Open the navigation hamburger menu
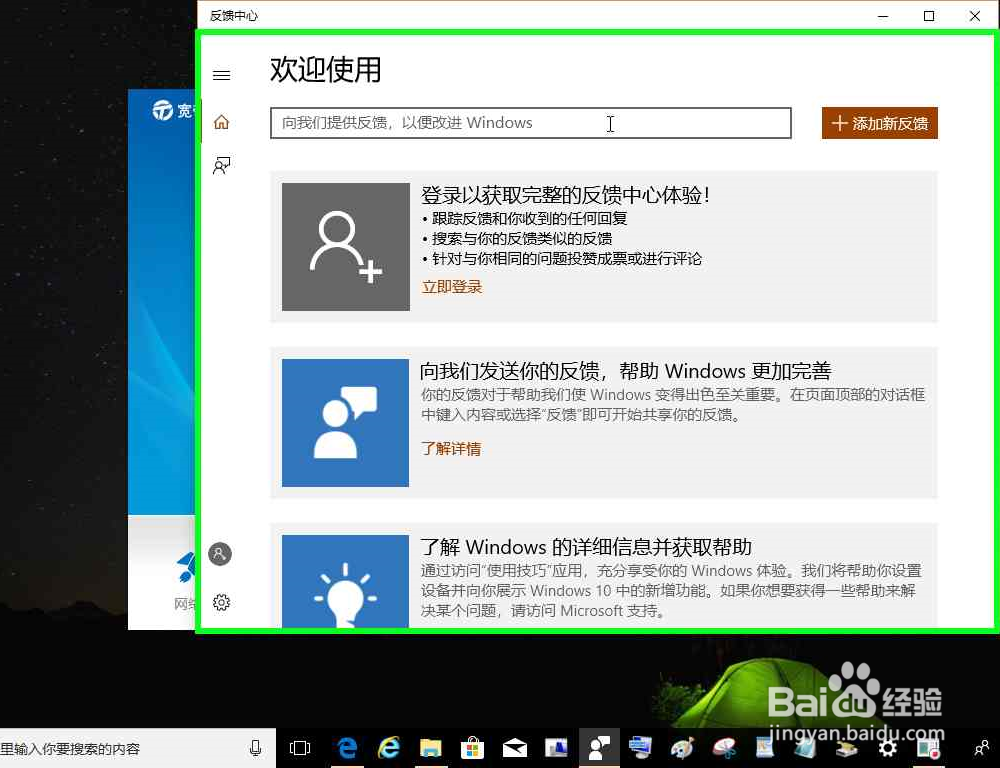 (221, 74)
